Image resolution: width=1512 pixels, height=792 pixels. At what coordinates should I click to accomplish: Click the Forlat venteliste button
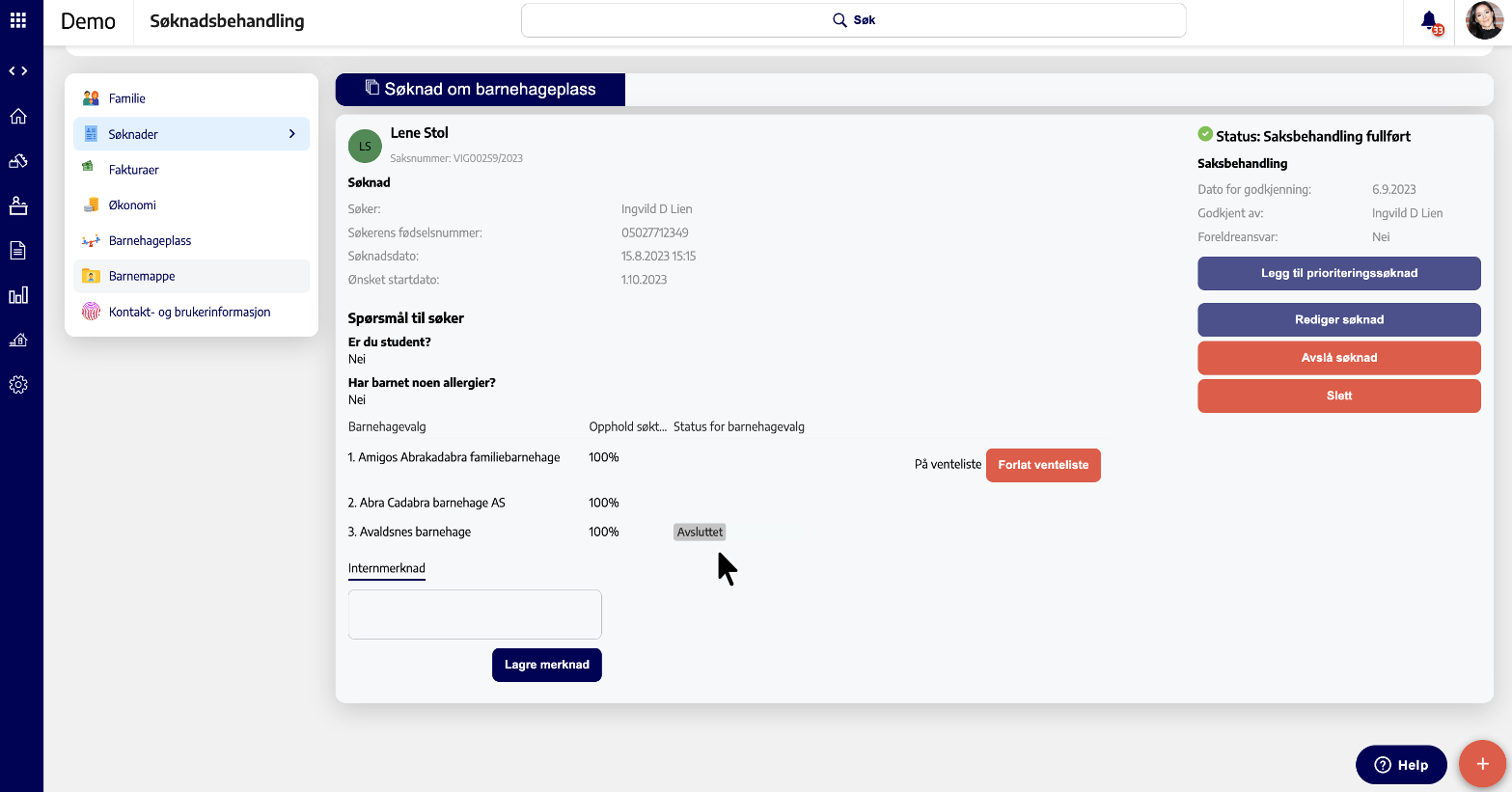point(1043,465)
